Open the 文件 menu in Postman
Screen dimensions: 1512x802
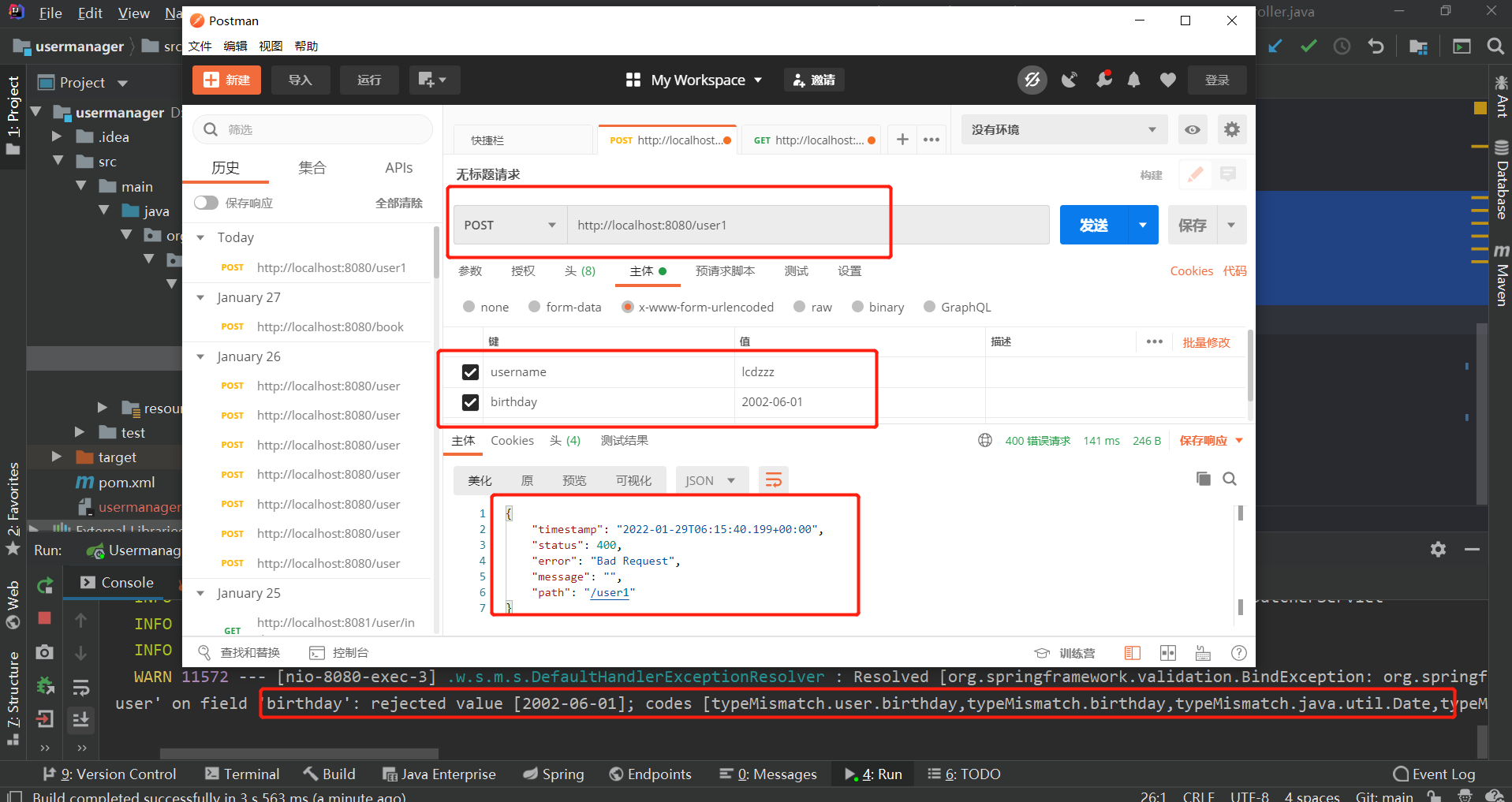[x=200, y=46]
